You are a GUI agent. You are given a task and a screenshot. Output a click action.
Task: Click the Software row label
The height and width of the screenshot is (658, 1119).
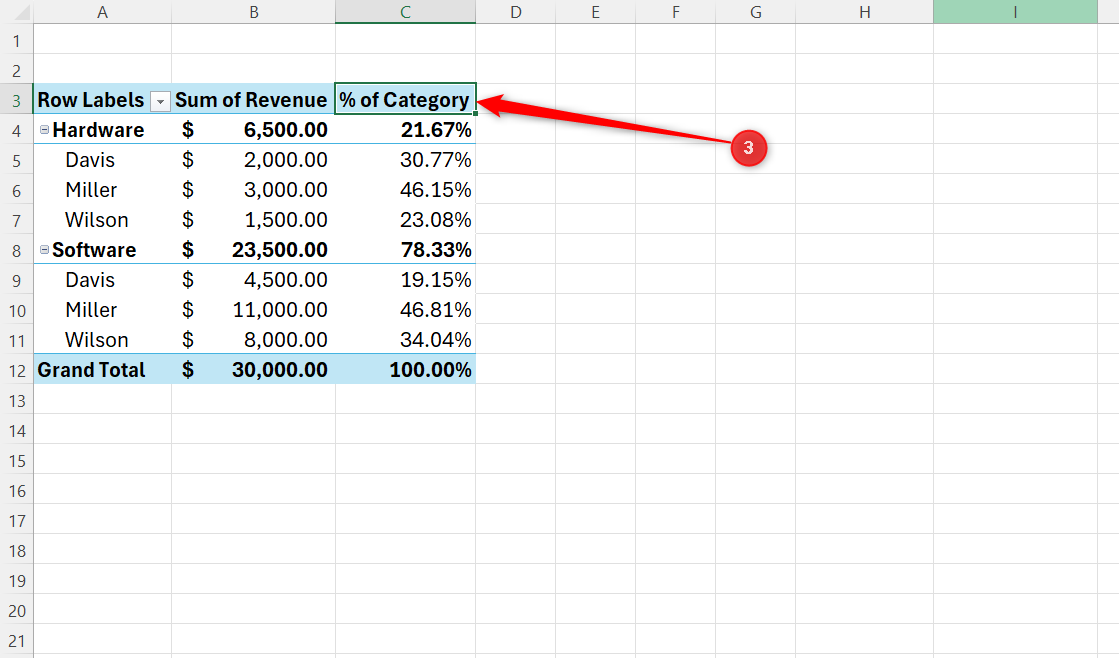(94, 250)
